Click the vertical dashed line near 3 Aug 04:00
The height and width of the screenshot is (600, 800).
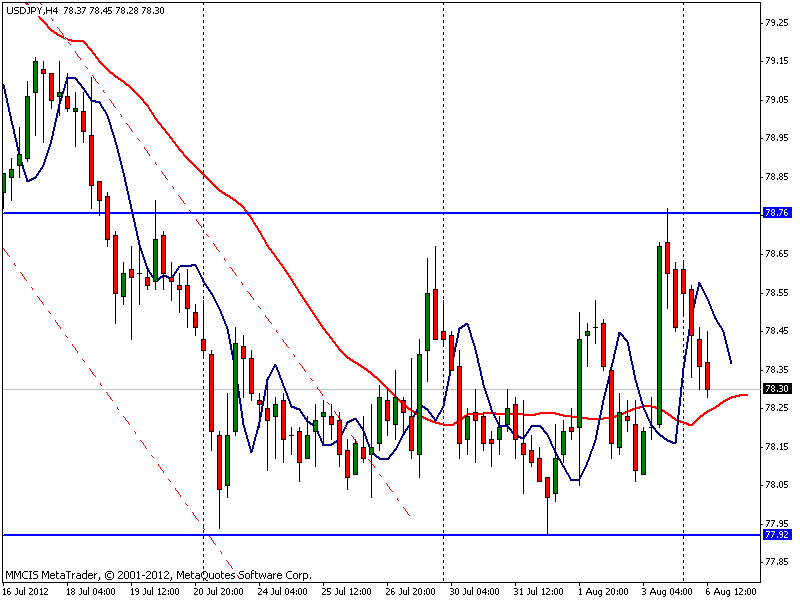pyautogui.click(x=684, y=292)
